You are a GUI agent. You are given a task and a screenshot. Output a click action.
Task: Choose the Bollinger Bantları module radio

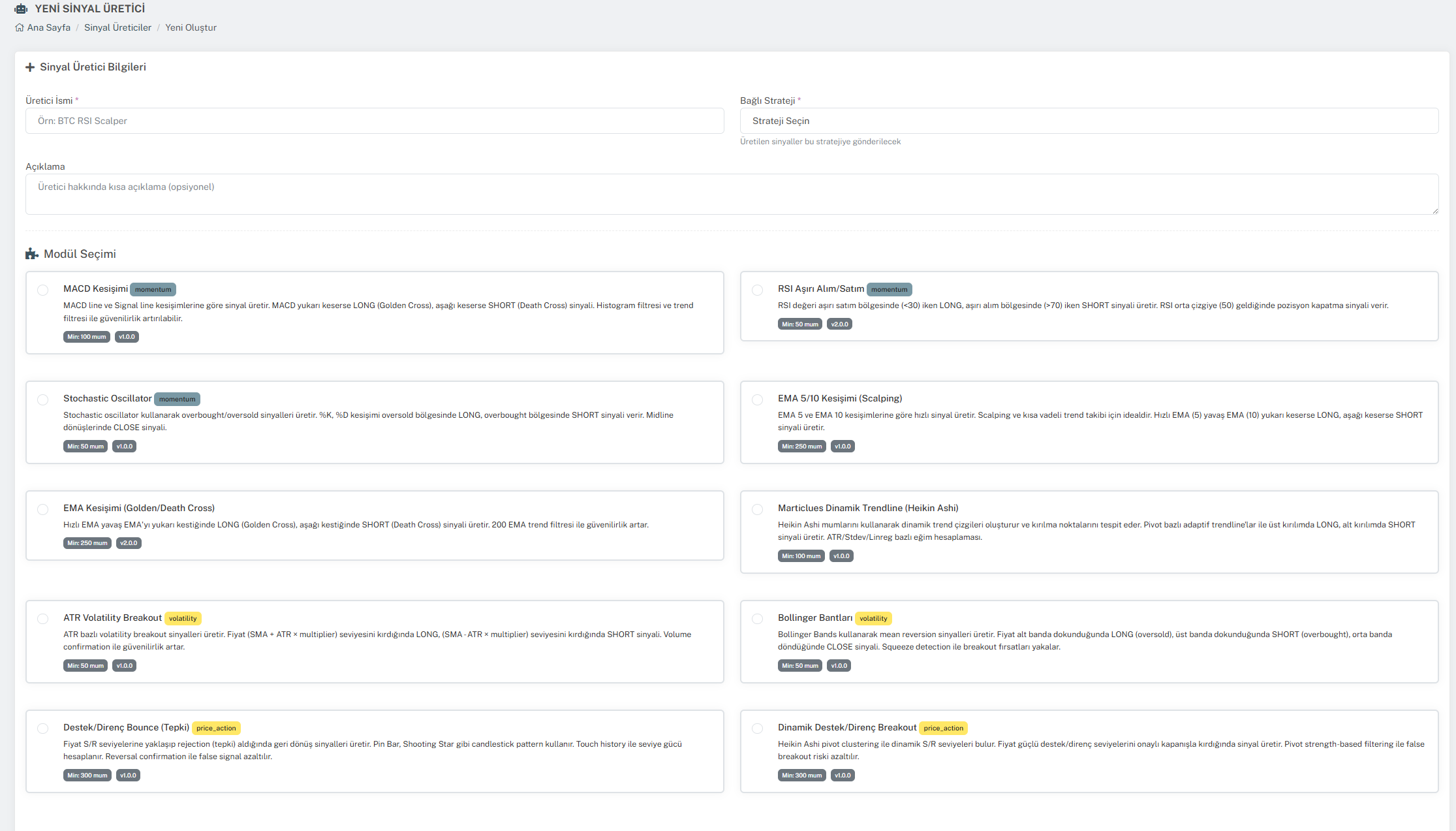757,619
